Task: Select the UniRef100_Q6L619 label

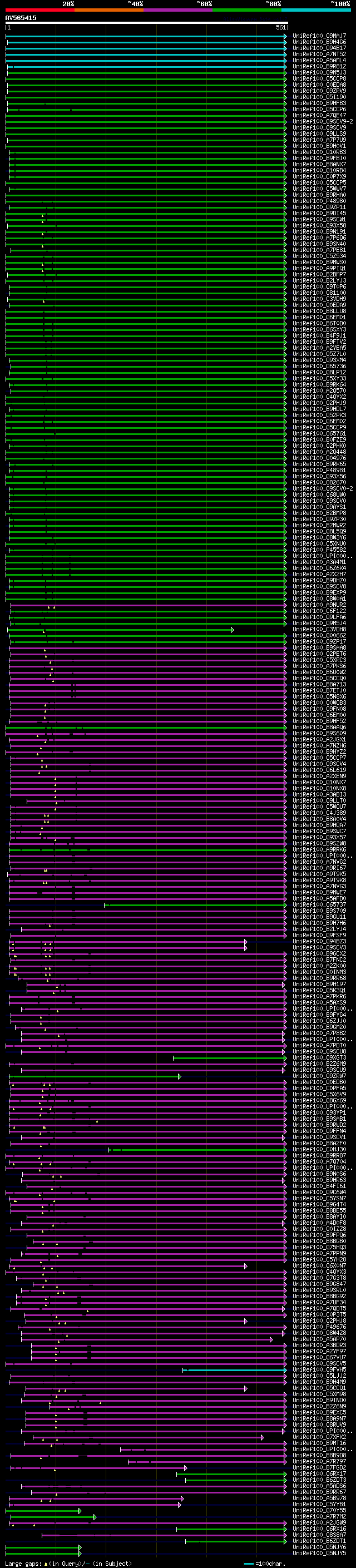Action: pos(319,770)
